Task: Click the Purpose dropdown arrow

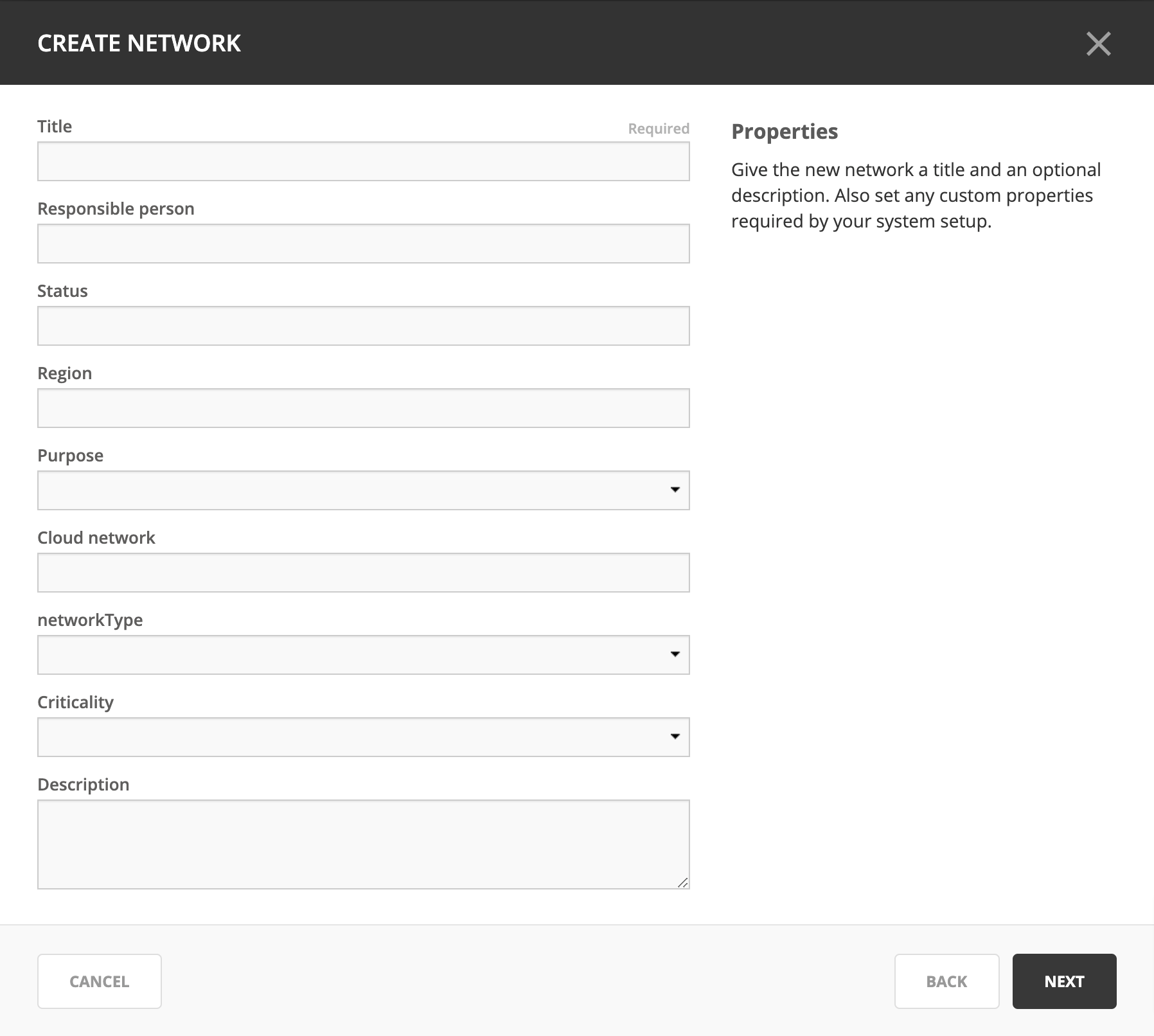Action: coord(675,490)
